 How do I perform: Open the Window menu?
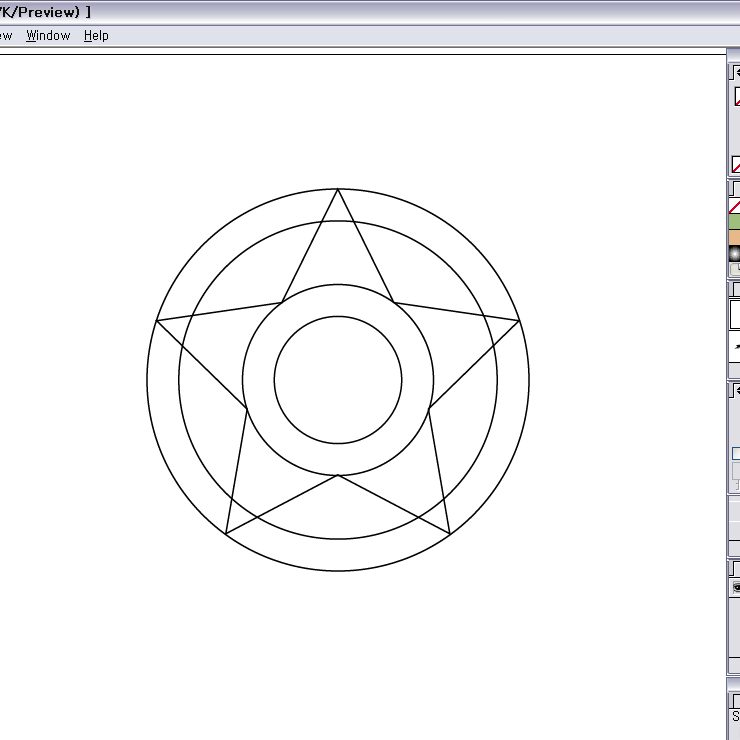tap(48, 35)
